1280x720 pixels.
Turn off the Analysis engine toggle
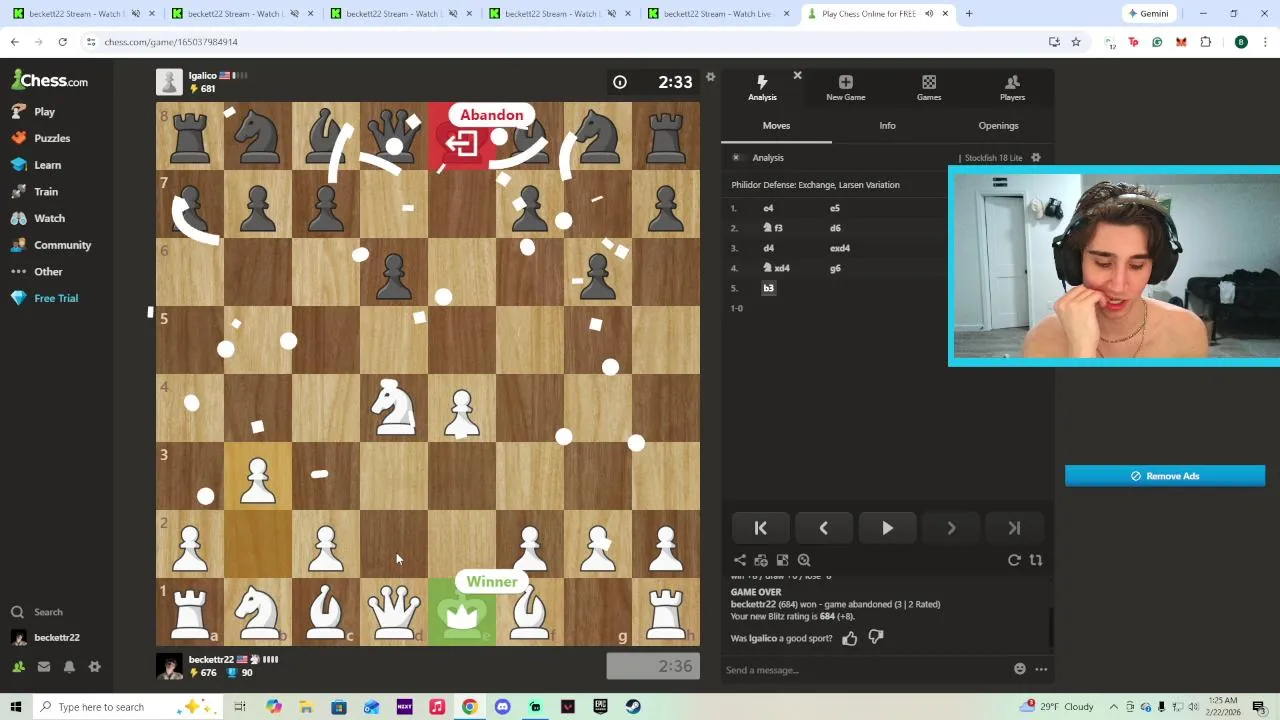coord(736,158)
